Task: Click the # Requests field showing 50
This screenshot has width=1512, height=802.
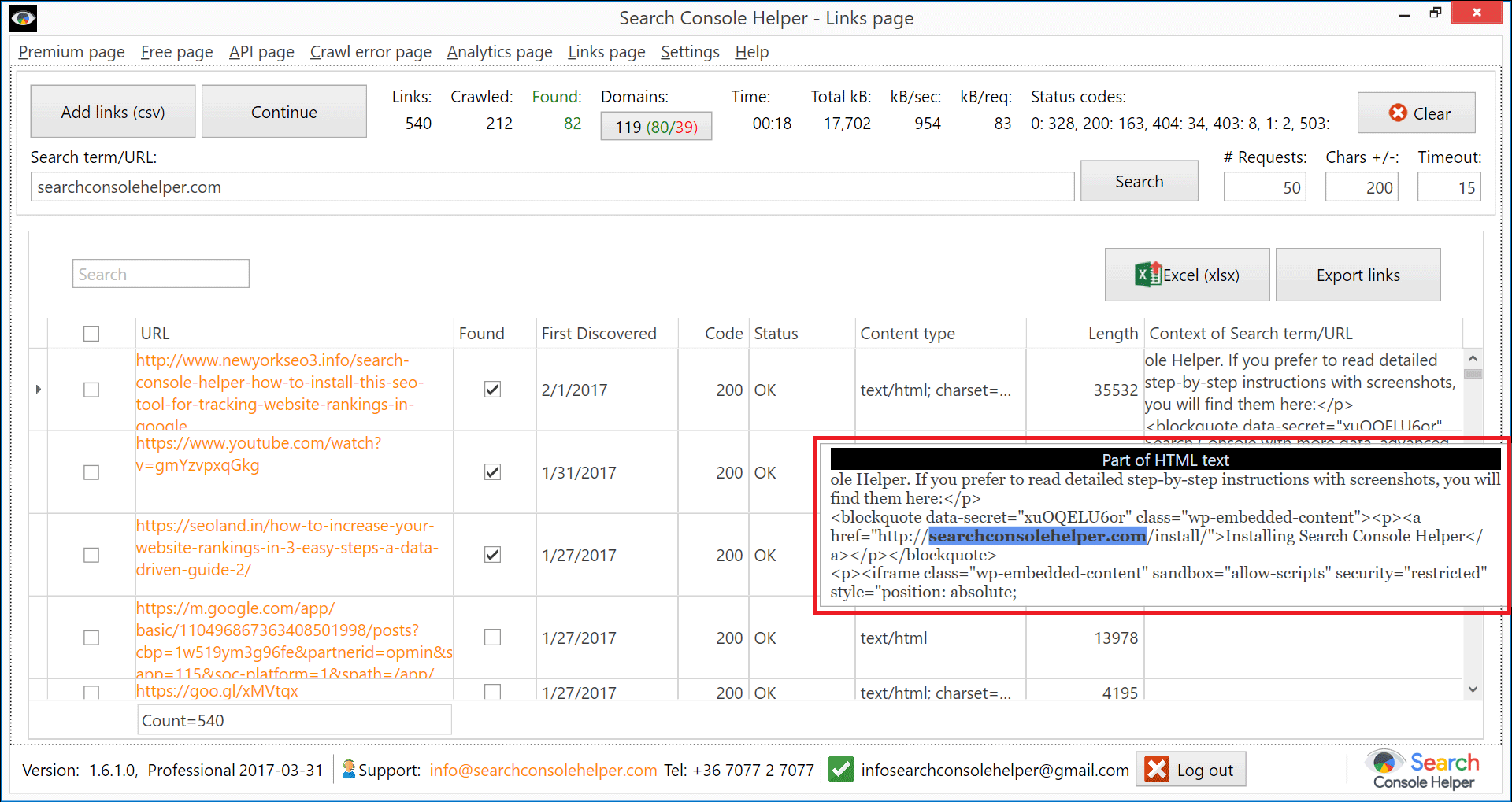Action: pyautogui.click(x=1265, y=187)
